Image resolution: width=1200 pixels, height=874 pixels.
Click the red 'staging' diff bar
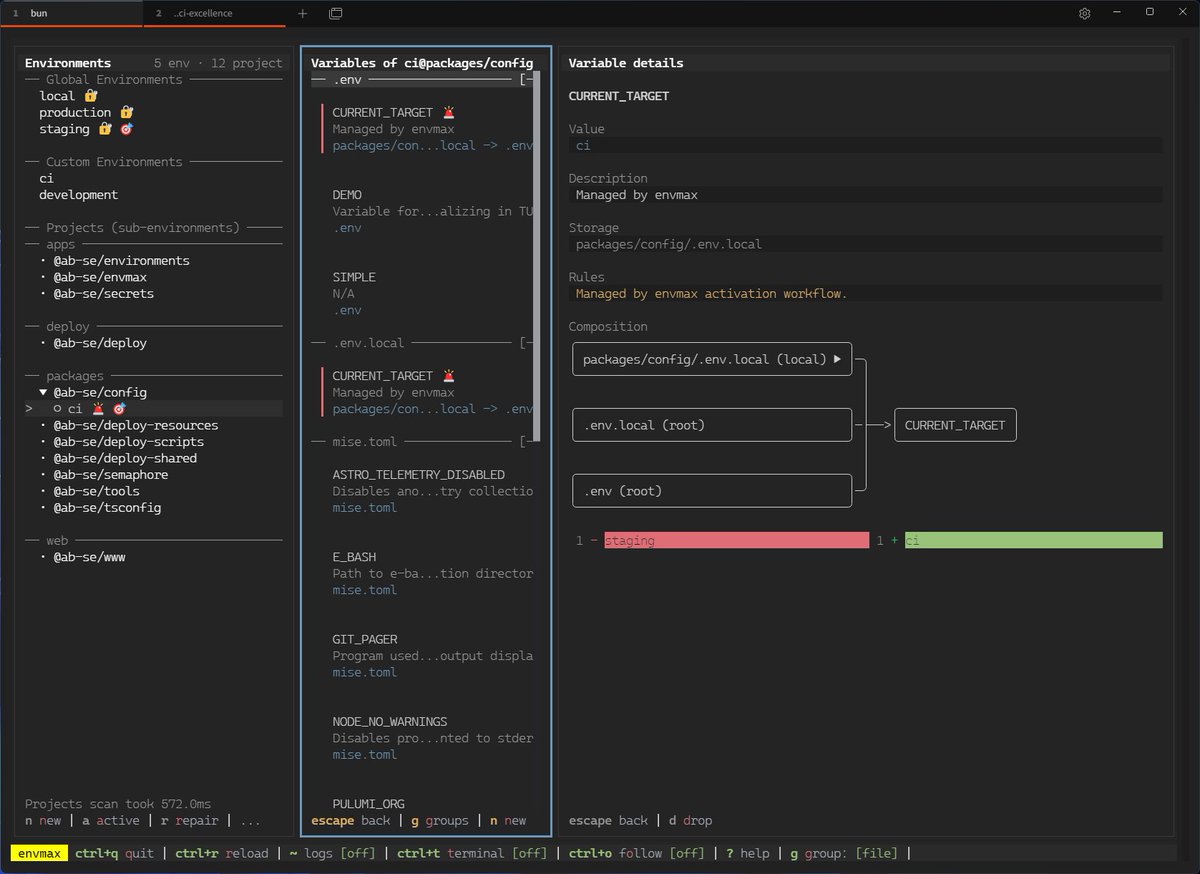[736, 540]
